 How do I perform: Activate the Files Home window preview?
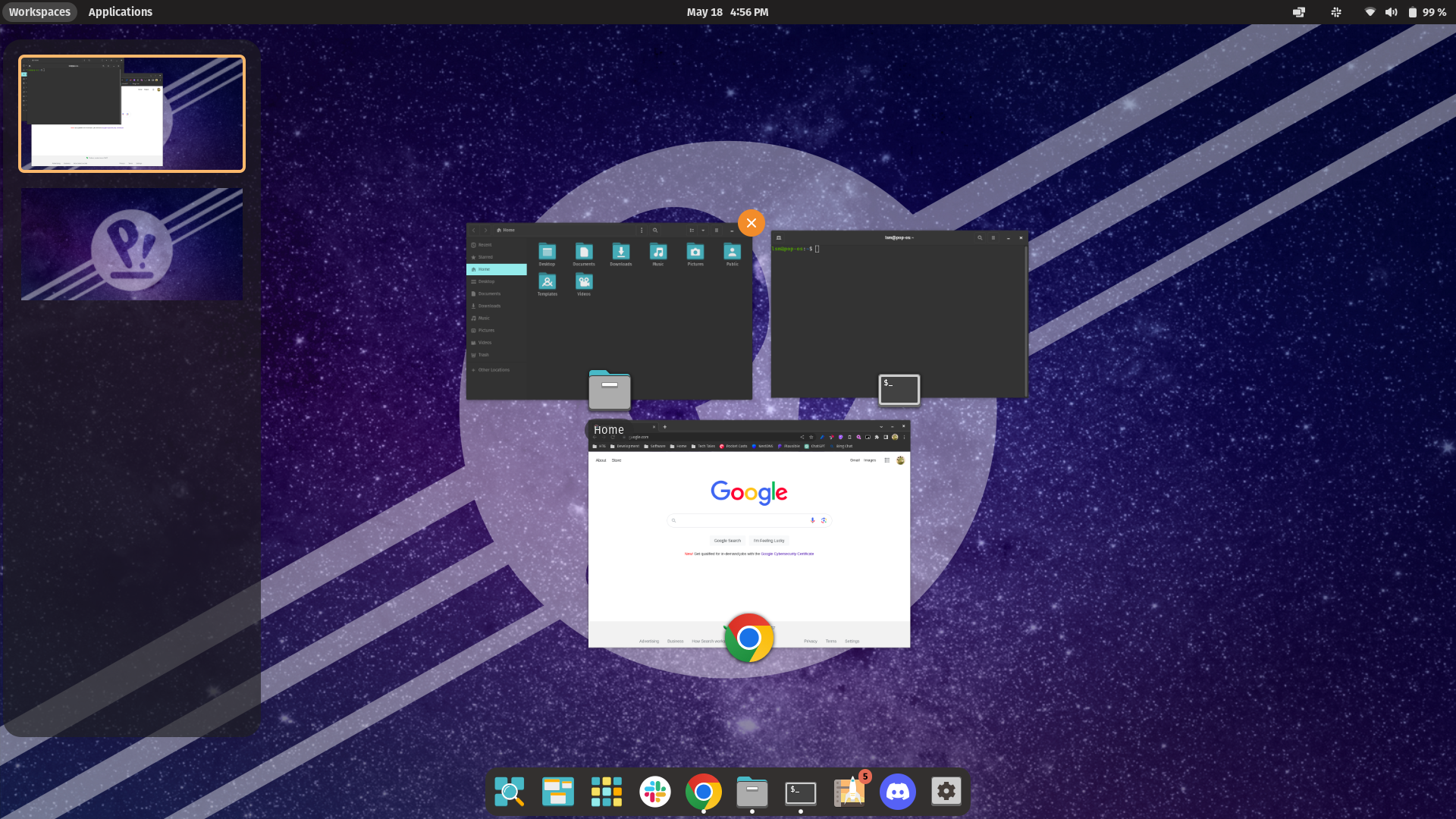coord(609,312)
